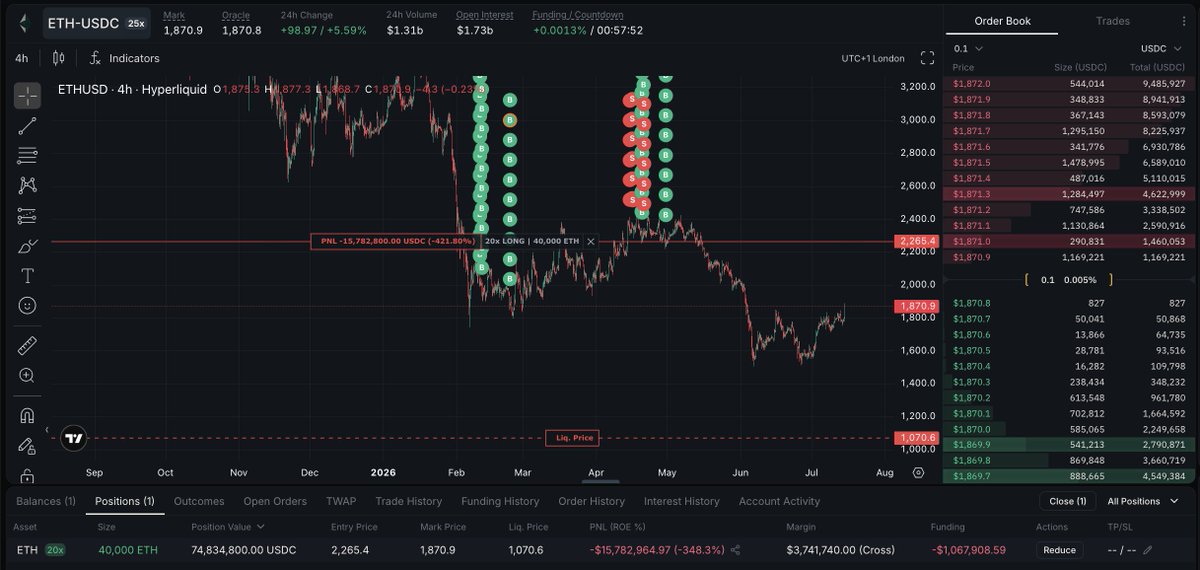Click Funding / Countdown header label
This screenshot has width=1200, height=570.
point(578,15)
